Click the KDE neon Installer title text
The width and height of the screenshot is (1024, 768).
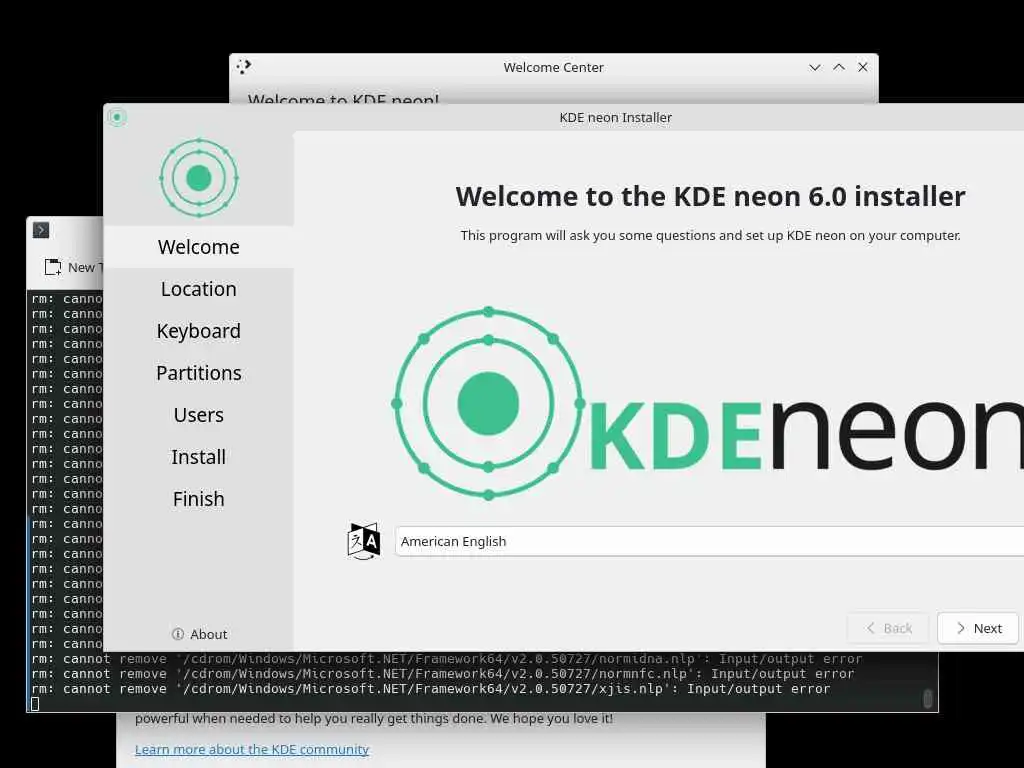tap(615, 118)
